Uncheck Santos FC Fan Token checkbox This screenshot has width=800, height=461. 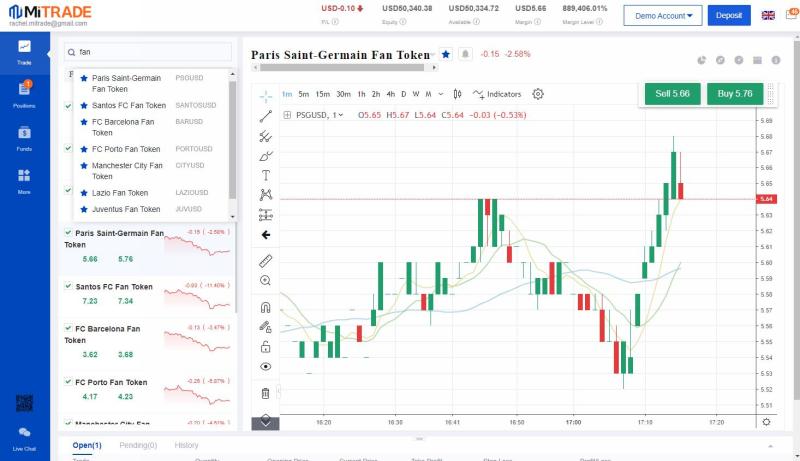(68, 286)
